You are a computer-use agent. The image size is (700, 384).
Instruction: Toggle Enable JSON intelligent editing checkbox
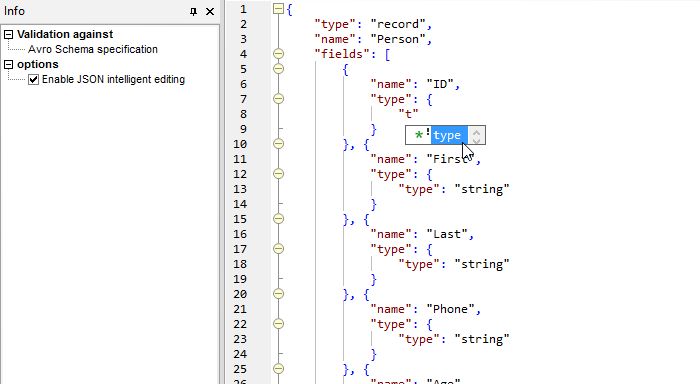33,79
